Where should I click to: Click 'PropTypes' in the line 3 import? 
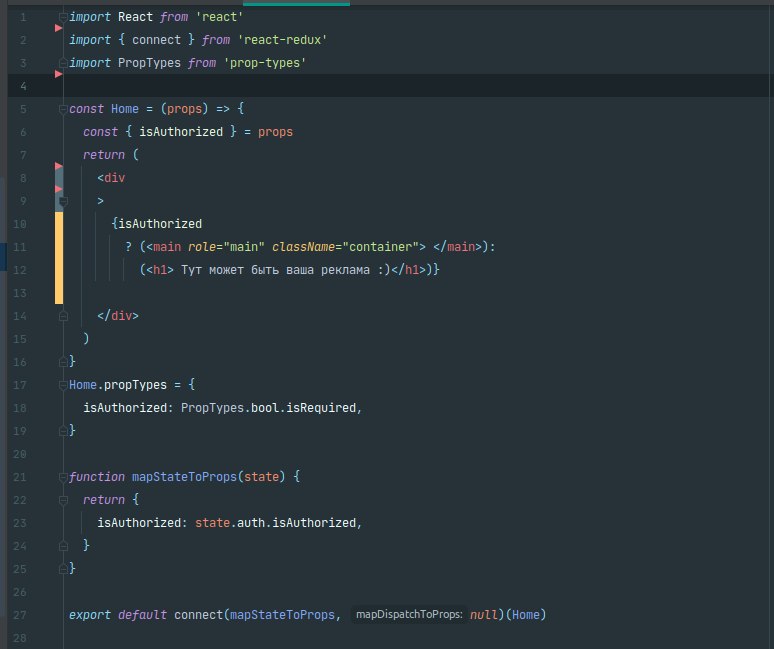click(x=149, y=63)
